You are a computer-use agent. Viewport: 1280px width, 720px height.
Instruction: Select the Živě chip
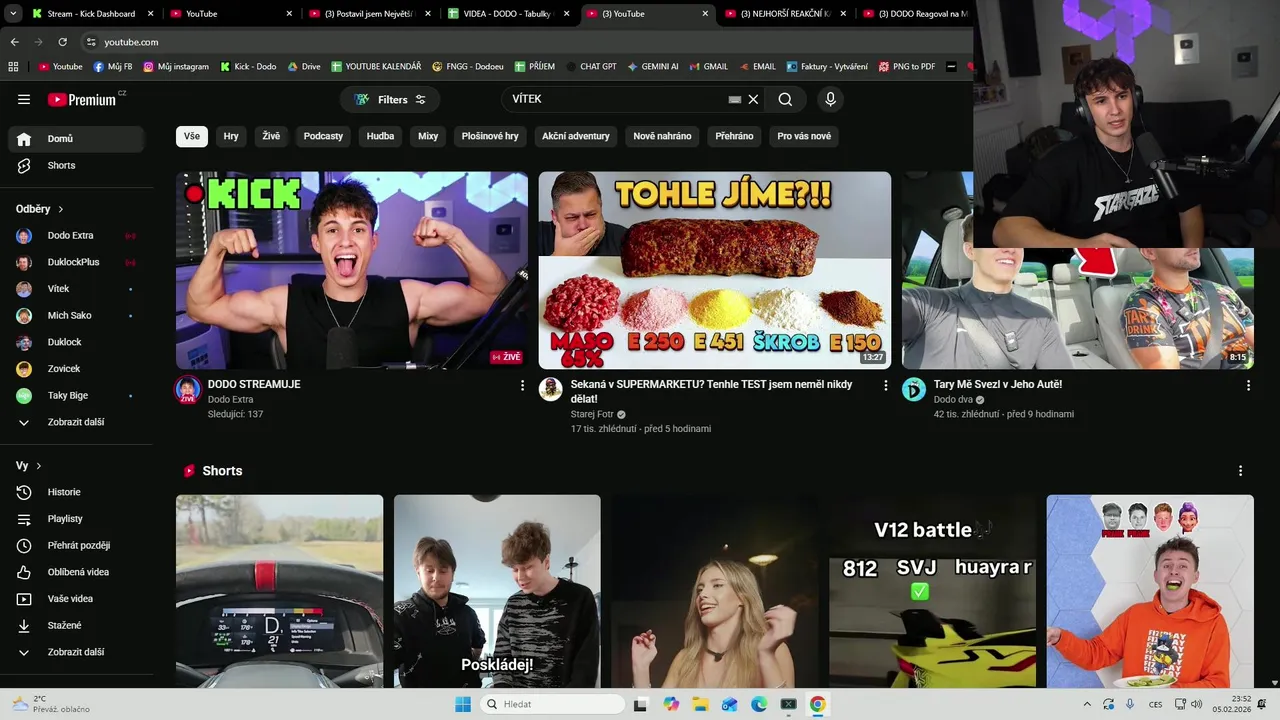pyautogui.click(x=271, y=136)
